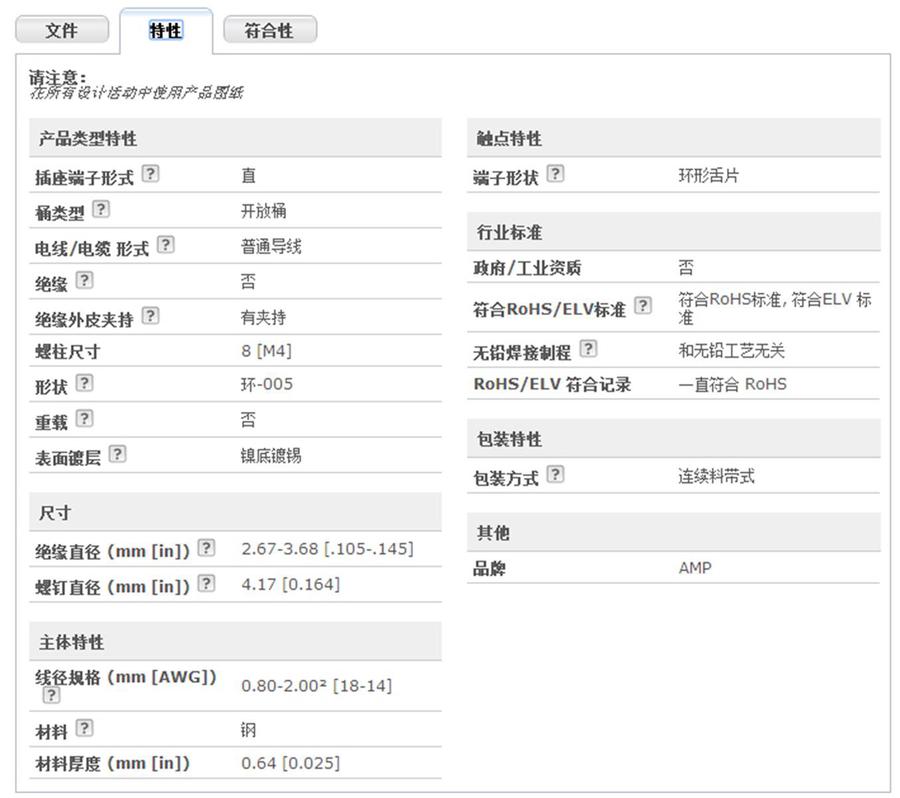Click help icon next to 包装方式
Viewport: 900px width, 798px height.
tap(555, 474)
